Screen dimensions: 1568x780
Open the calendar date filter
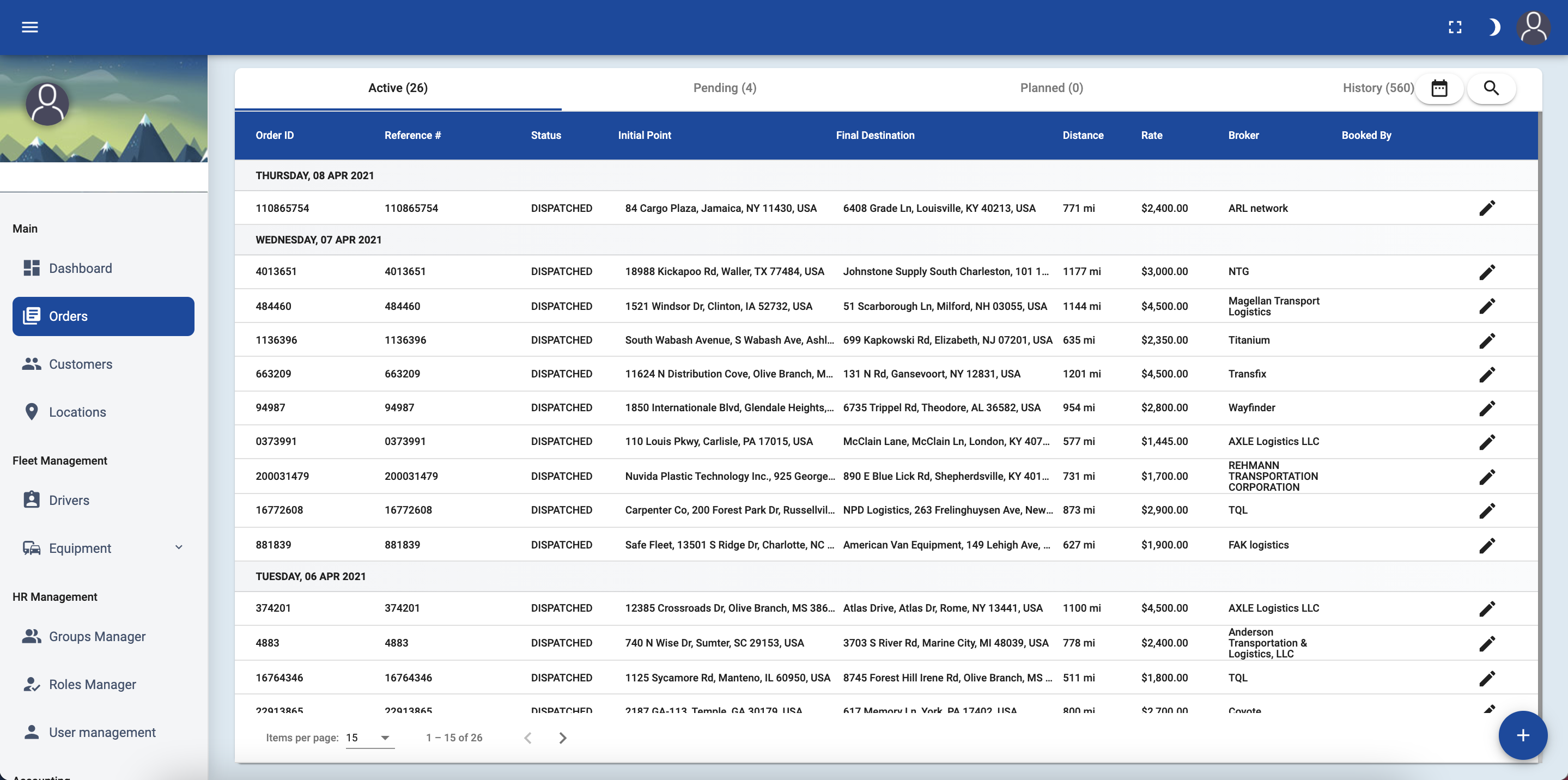pyautogui.click(x=1439, y=88)
